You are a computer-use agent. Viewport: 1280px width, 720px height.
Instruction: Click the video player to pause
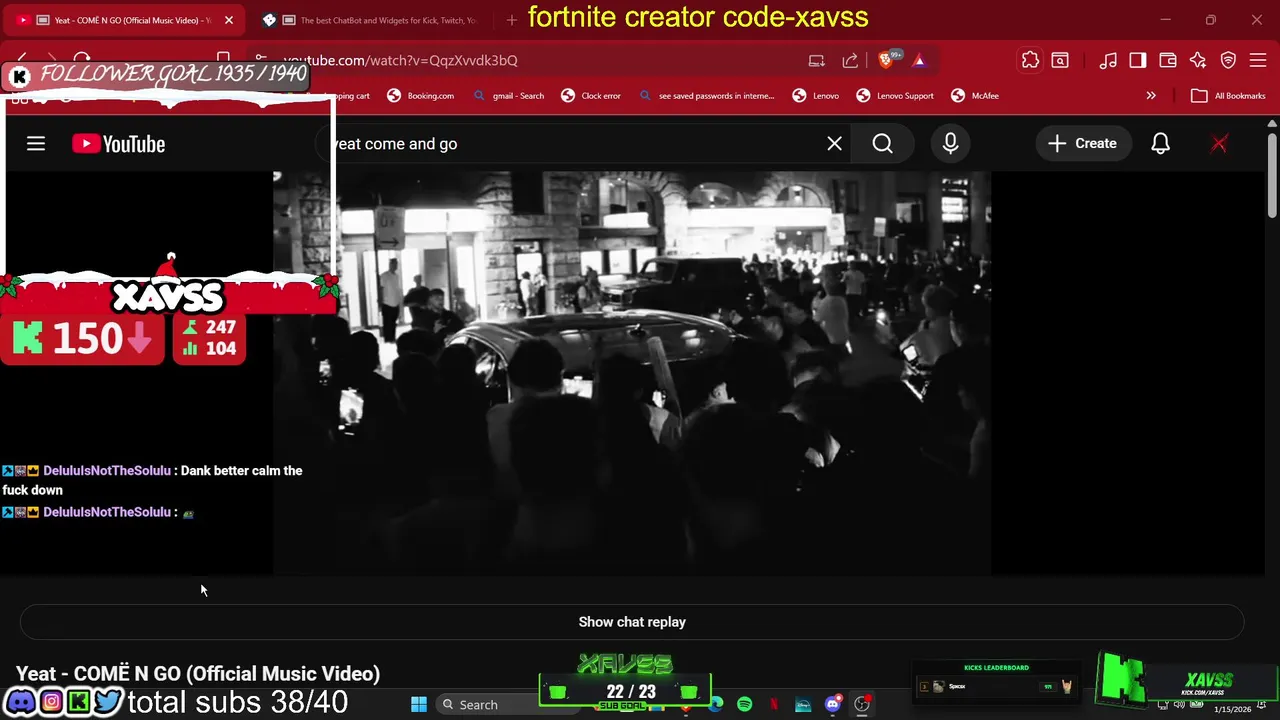pos(632,372)
